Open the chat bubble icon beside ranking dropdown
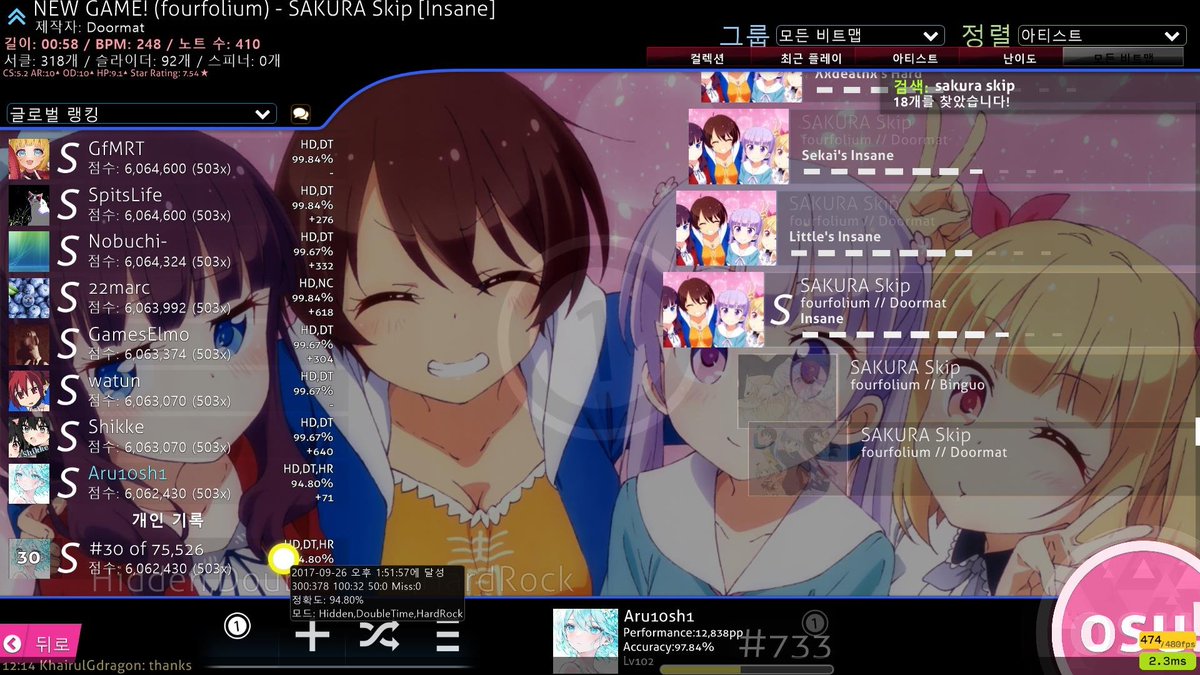Image resolution: width=1200 pixels, height=675 pixels. 300,114
